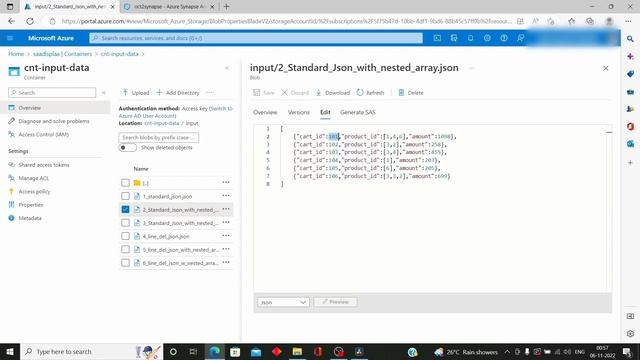The height and width of the screenshot is (360, 640).
Task: Check the box for 3_Standard_Json_with_nested file
Action: tap(125, 223)
